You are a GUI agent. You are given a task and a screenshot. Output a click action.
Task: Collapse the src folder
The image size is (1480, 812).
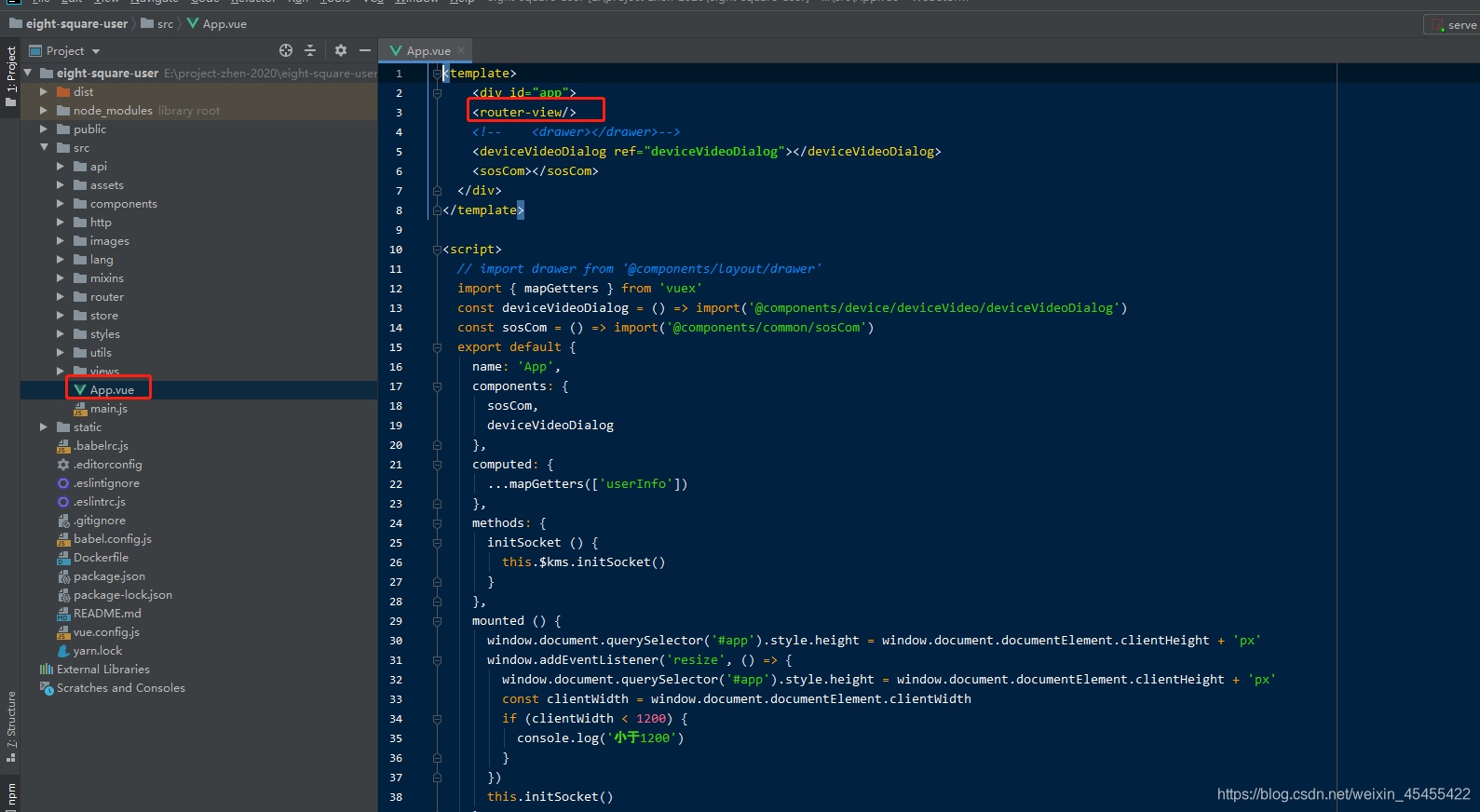point(44,147)
